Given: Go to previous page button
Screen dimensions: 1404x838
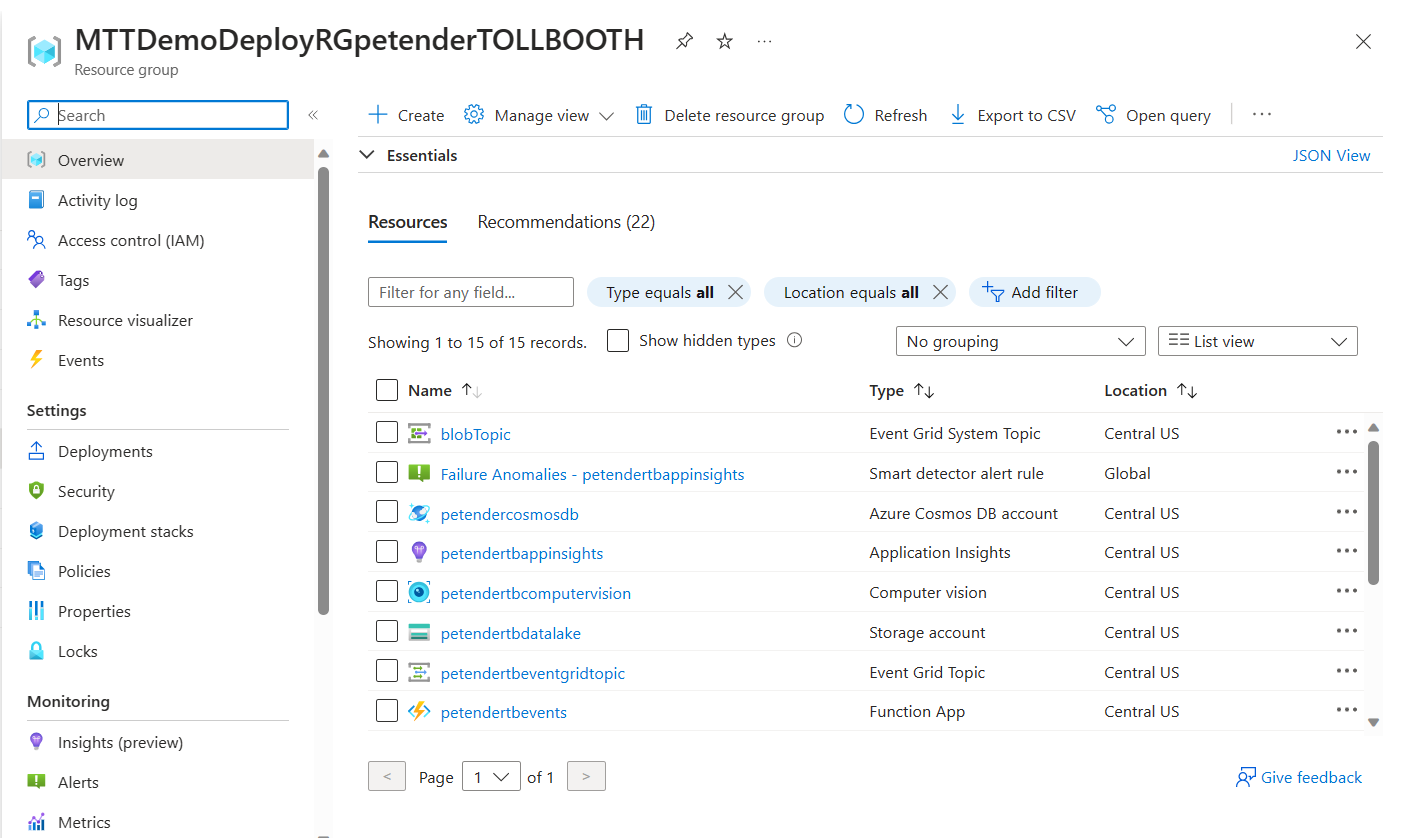Looking at the screenshot, I should pyautogui.click(x=387, y=777).
